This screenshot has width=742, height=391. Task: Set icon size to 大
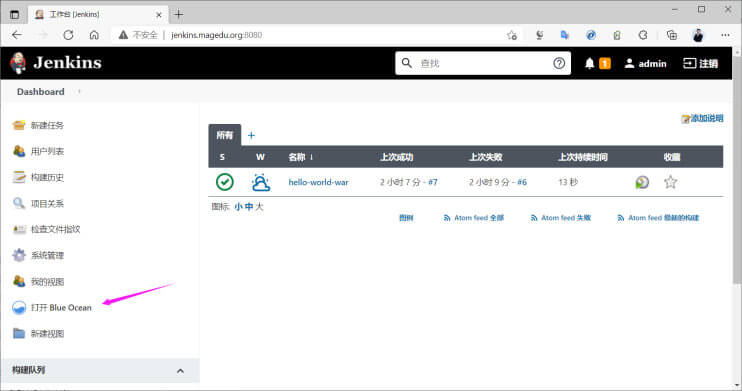tap(259, 206)
